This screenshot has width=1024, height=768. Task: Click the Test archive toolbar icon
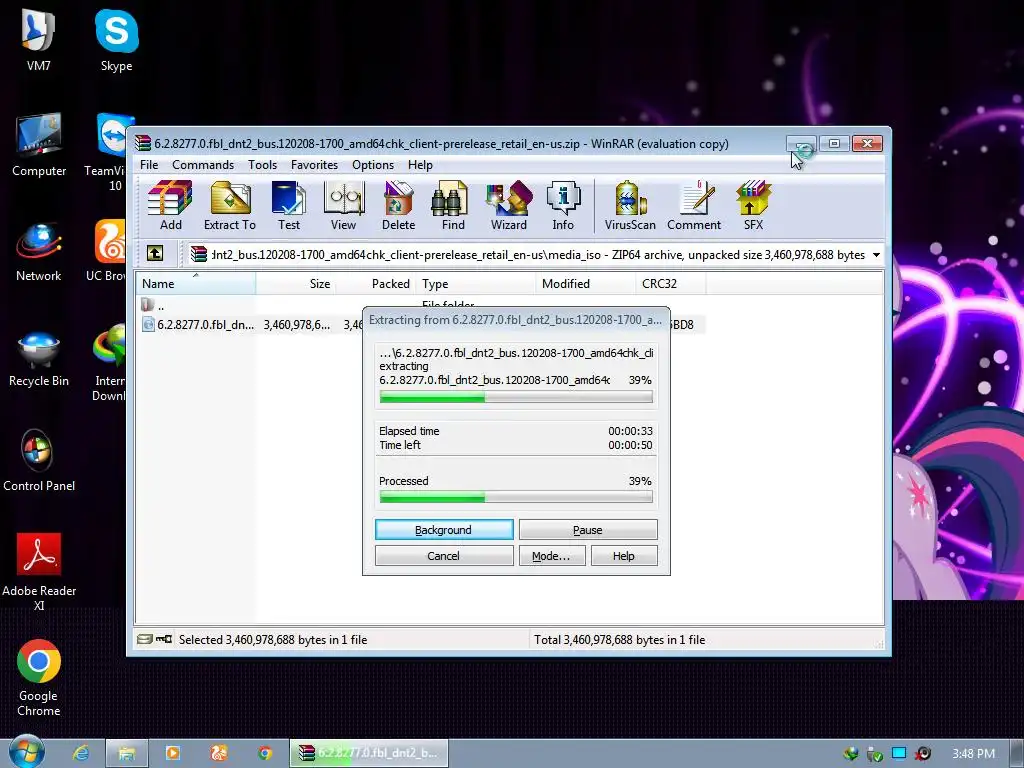(x=289, y=206)
